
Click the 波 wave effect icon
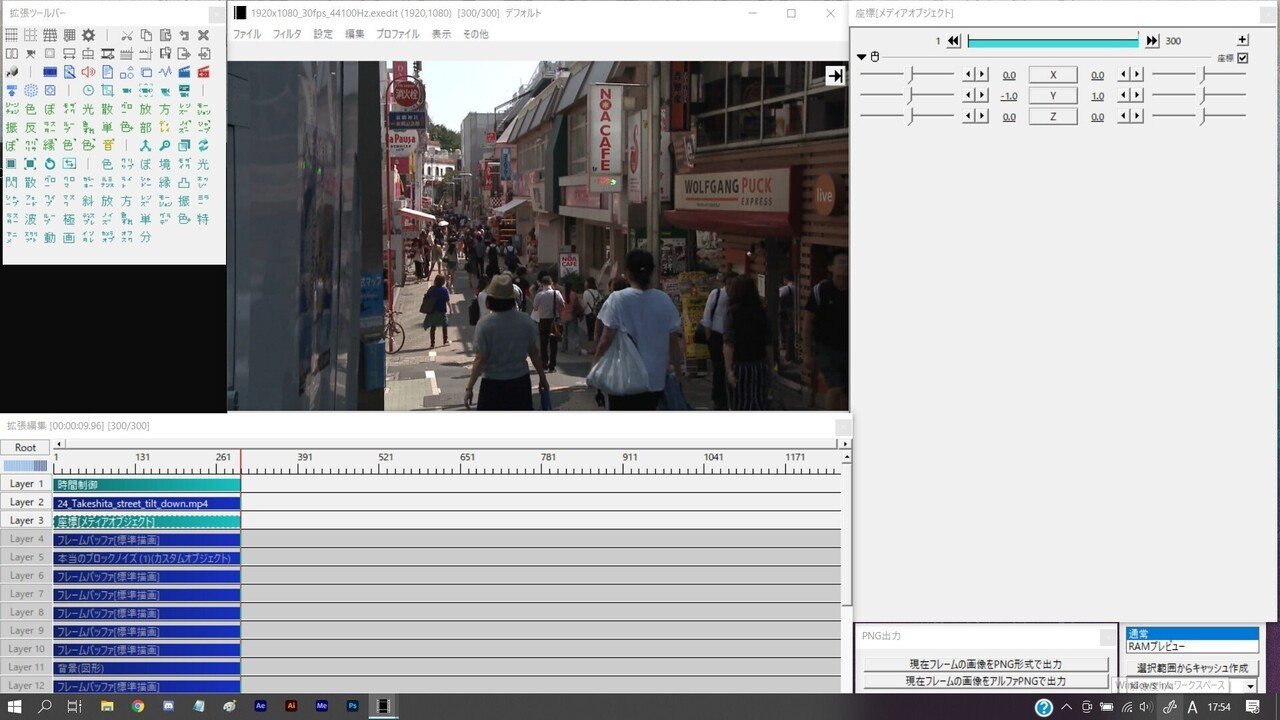pyautogui.click(x=31, y=220)
